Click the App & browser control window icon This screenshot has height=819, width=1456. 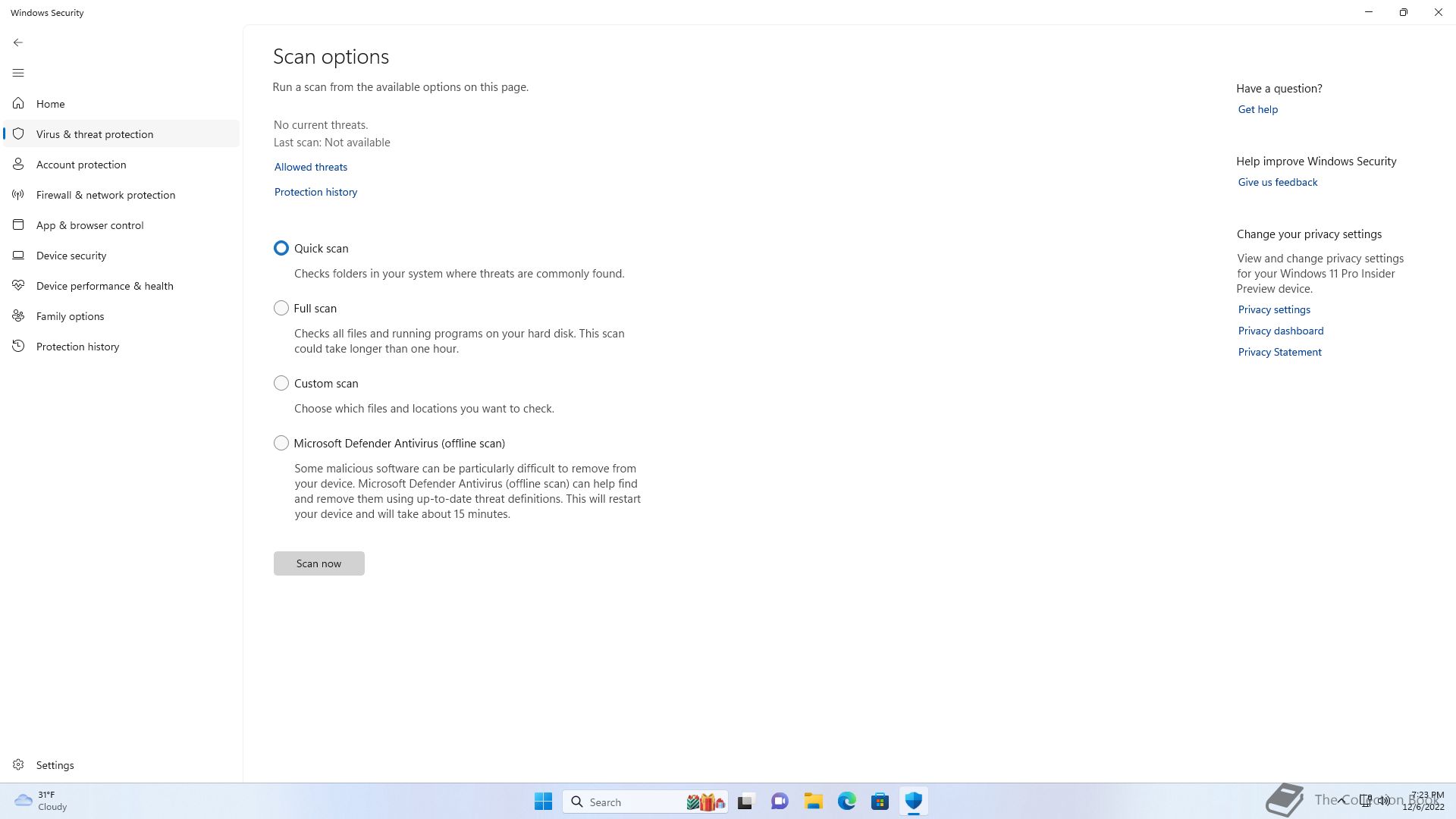click(x=18, y=224)
